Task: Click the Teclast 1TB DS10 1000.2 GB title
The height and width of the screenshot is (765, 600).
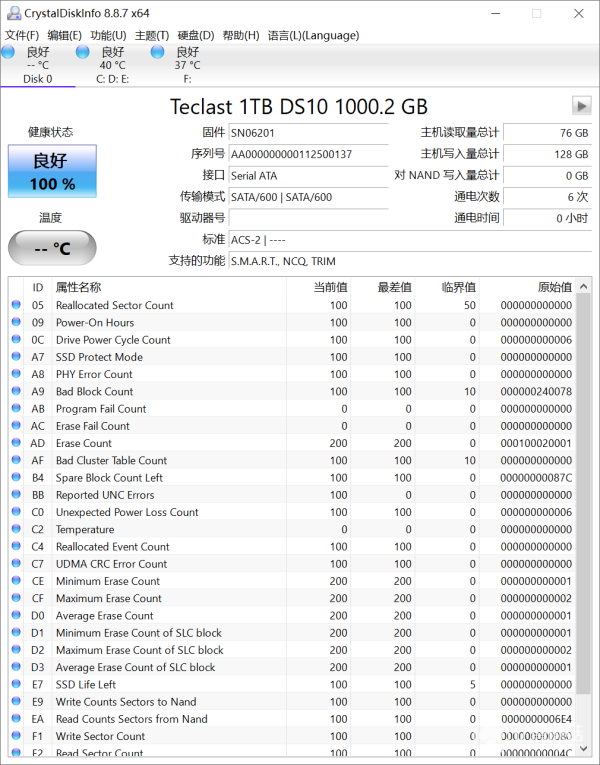Action: click(x=299, y=106)
